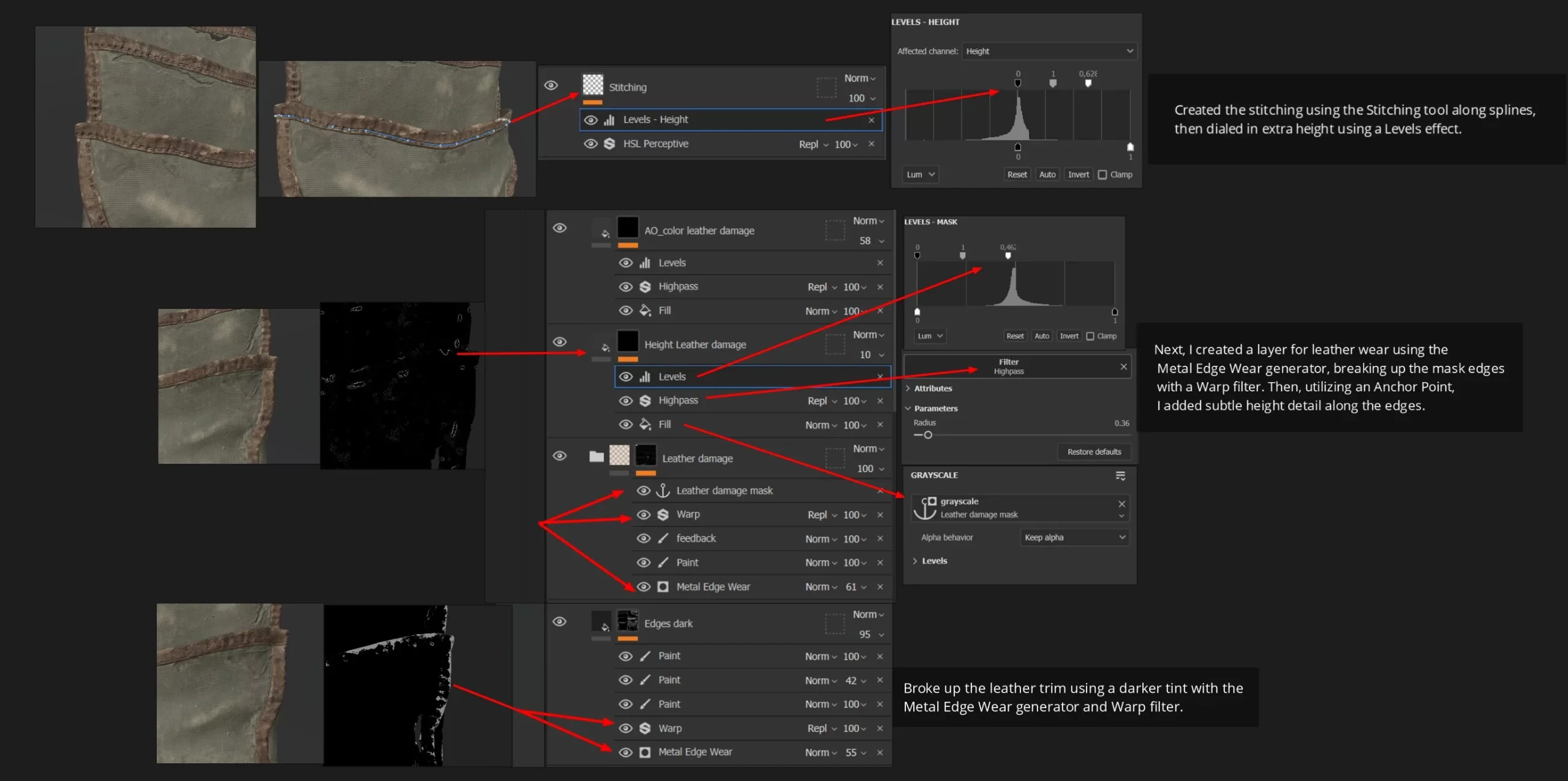Remove the grayscale Leather damage mask anchor reference
Viewport: 1568px width, 781px height.
coord(1121,504)
